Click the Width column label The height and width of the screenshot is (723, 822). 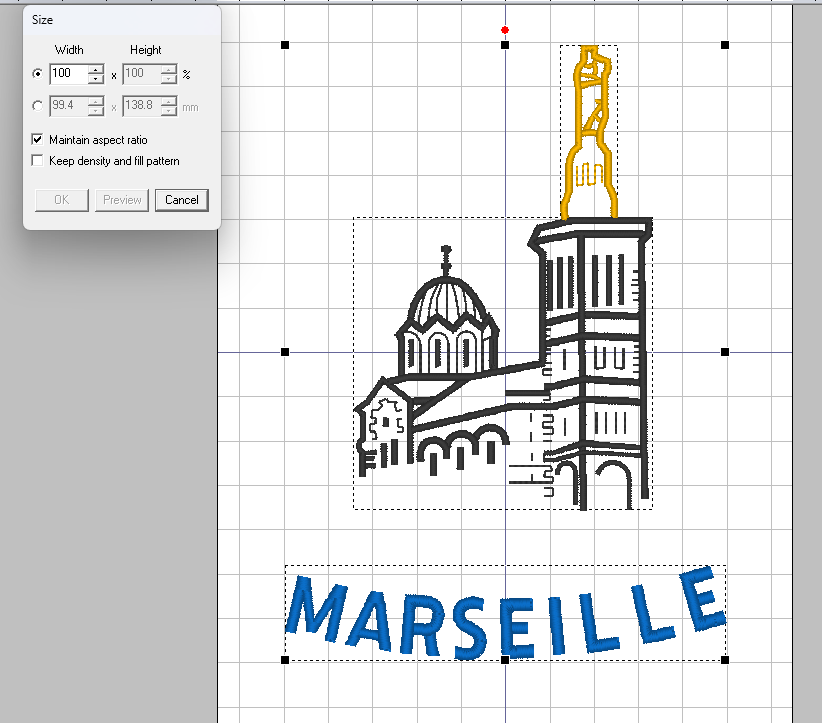pyautogui.click(x=69, y=50)
